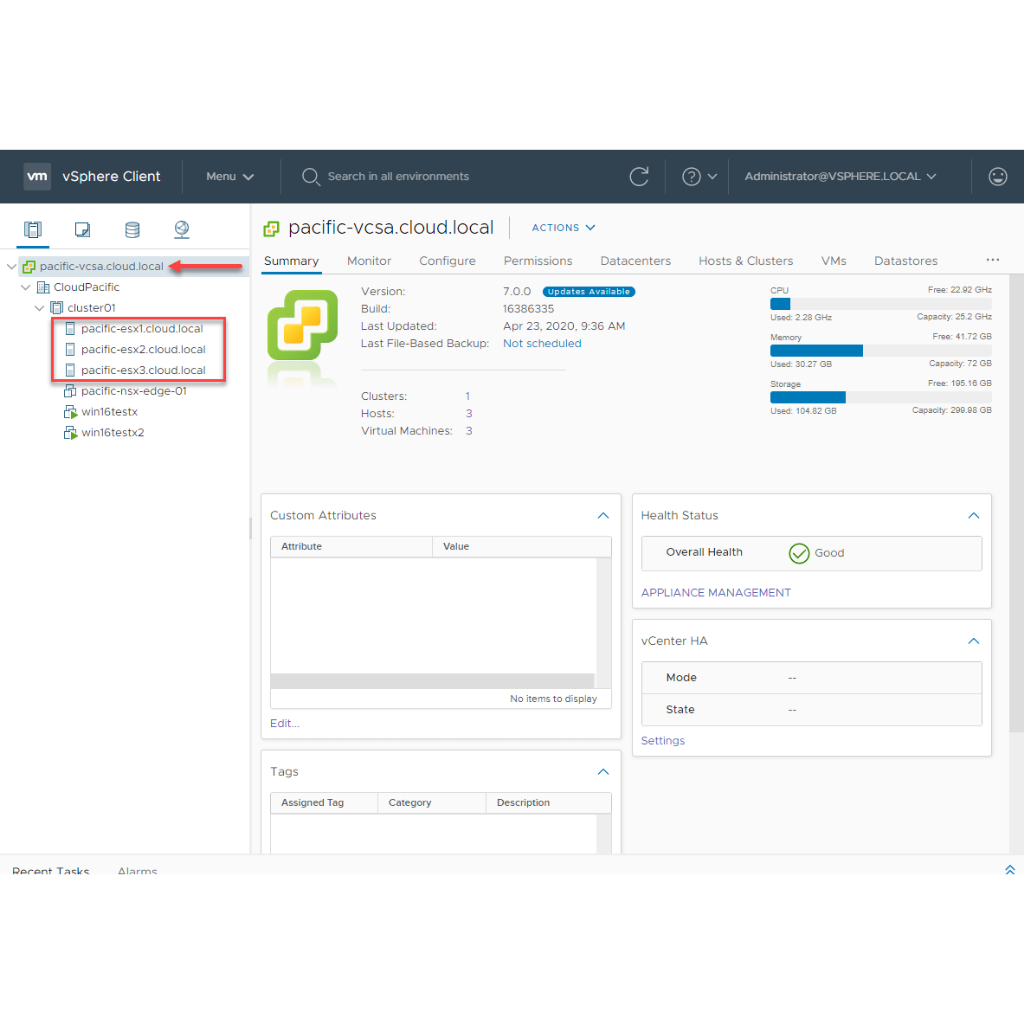Click the VMware vm logo

click(37, 176)
